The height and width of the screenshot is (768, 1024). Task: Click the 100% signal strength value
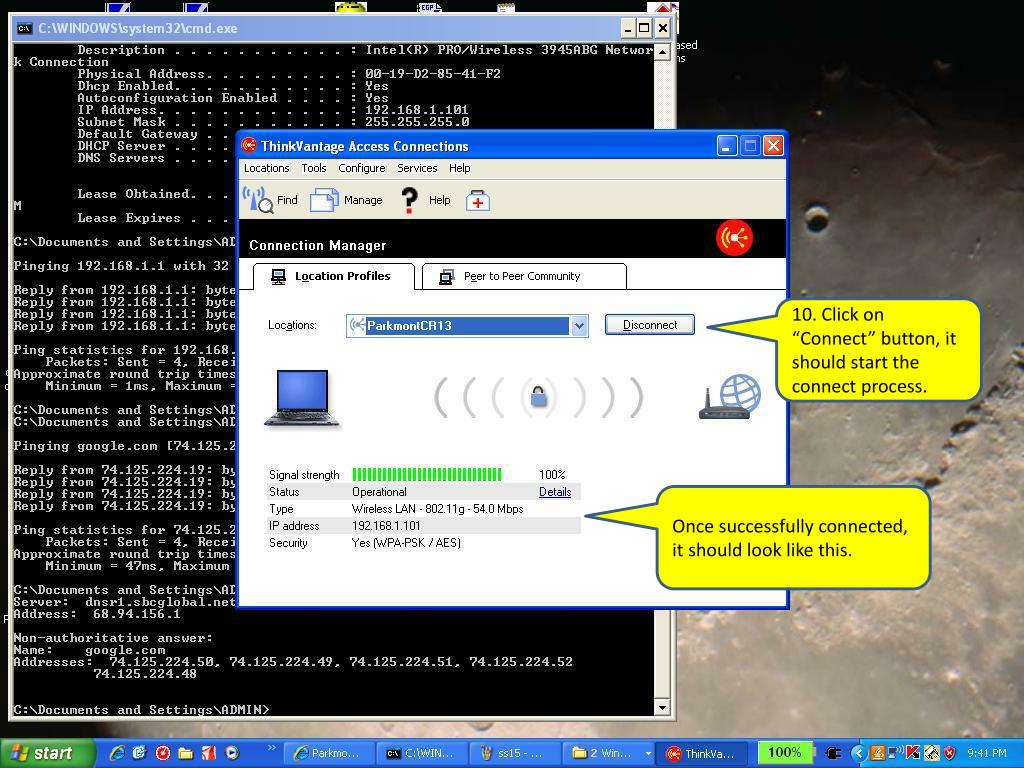[x=552, y=475]
